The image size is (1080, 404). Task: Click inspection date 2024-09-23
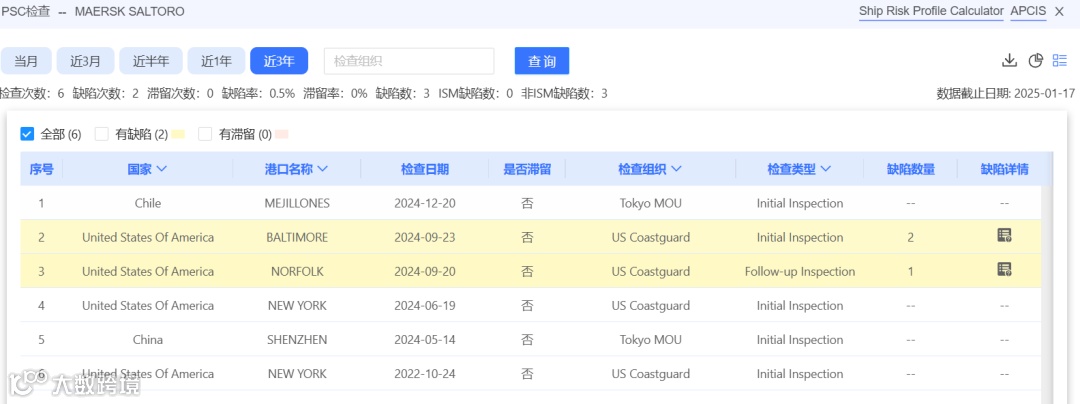tap(425, 237)
